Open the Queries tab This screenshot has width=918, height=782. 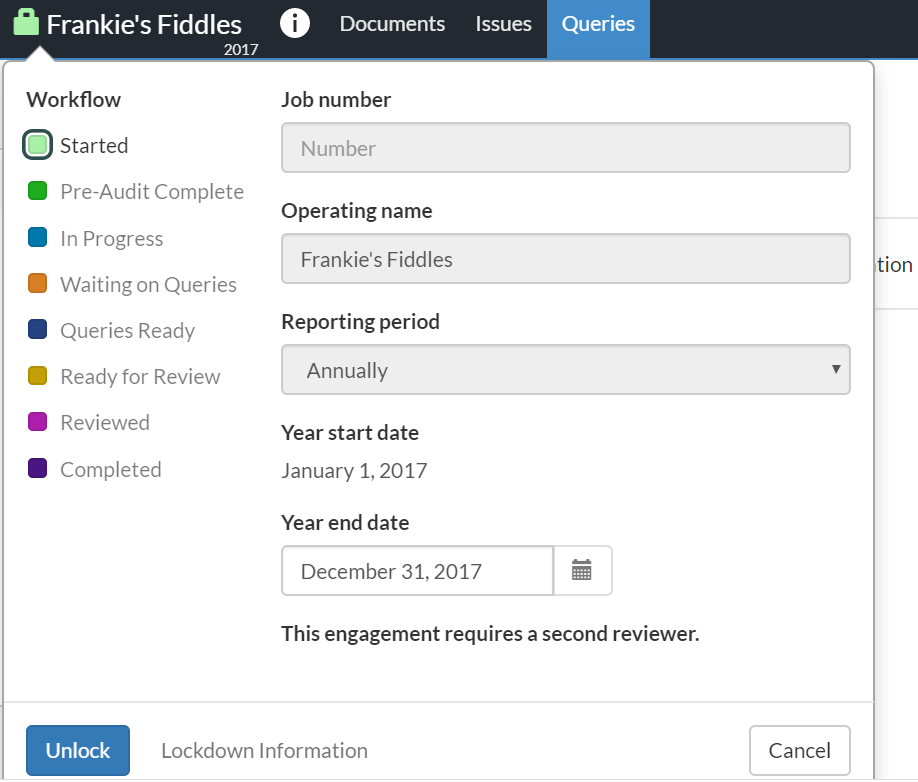tap(598, 24)
